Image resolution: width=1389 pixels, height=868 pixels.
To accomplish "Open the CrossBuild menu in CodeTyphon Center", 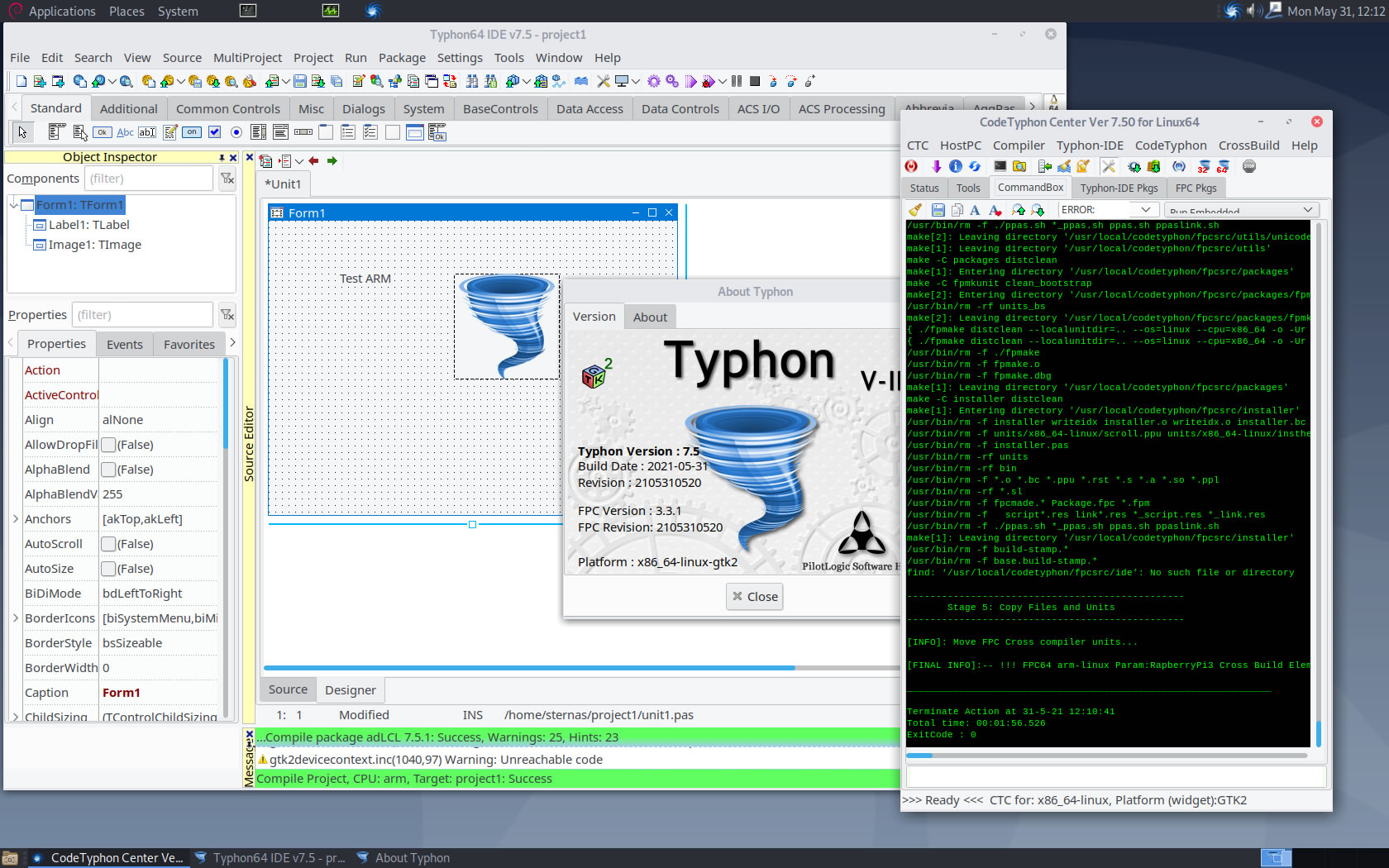I will [x=1248, y=145].
